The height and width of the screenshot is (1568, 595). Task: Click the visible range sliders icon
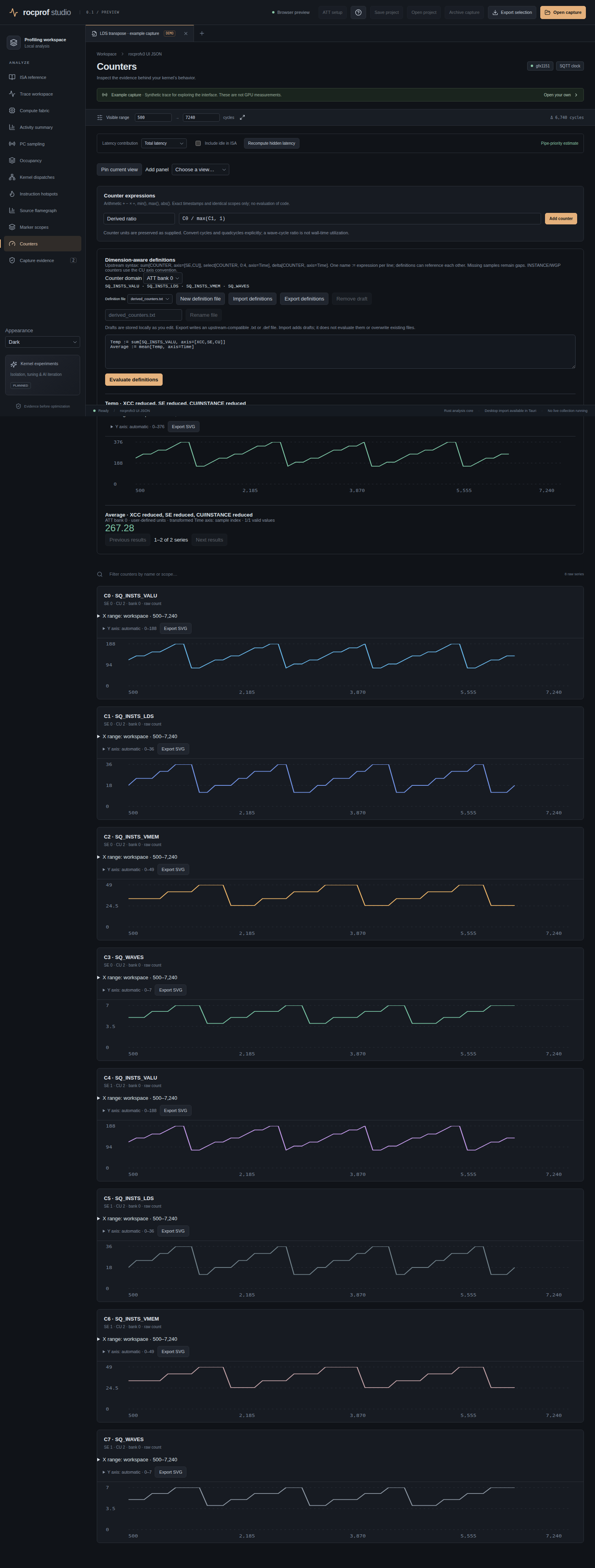tap(100, 117)
